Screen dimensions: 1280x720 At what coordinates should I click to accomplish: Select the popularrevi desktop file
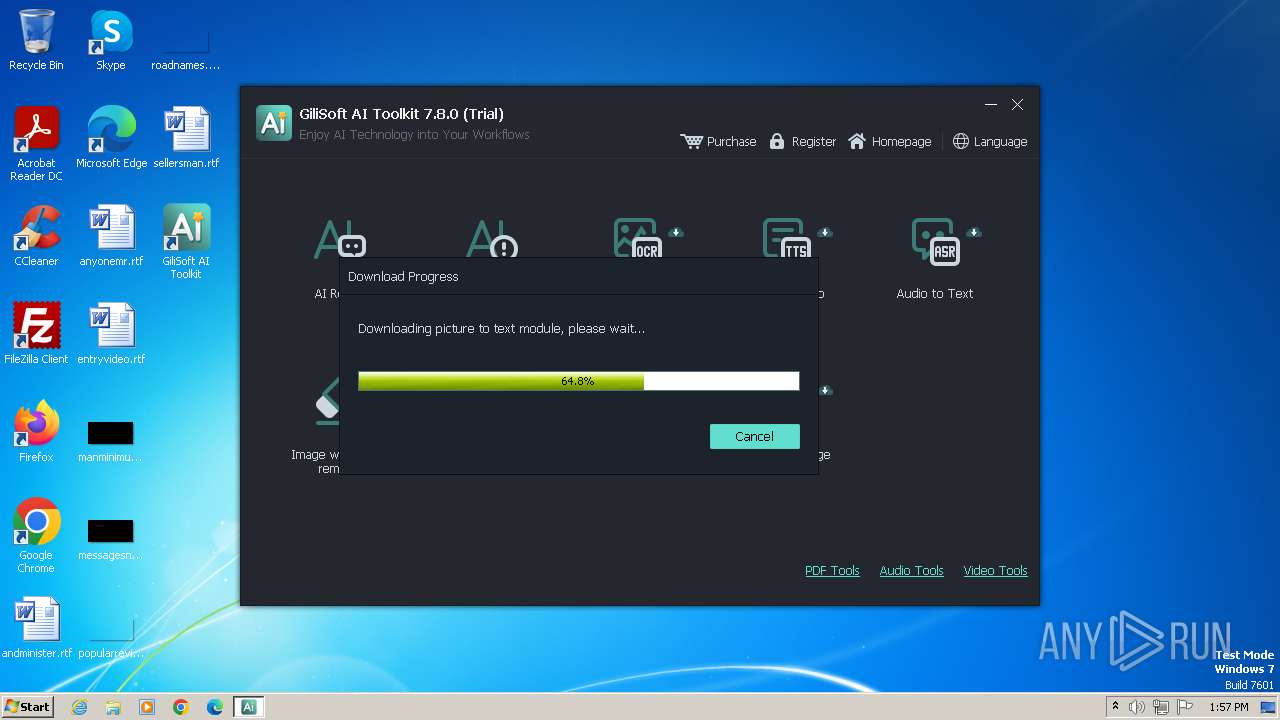pos(111,638)
